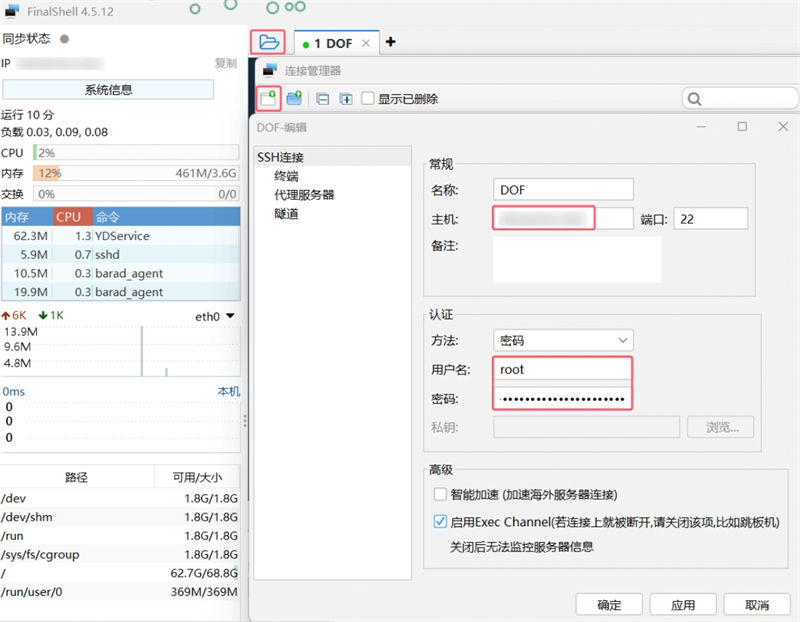Toggle the 显示已删除 checkbox
The width and height of the screenshot is (800, 622).
point(369,98)
